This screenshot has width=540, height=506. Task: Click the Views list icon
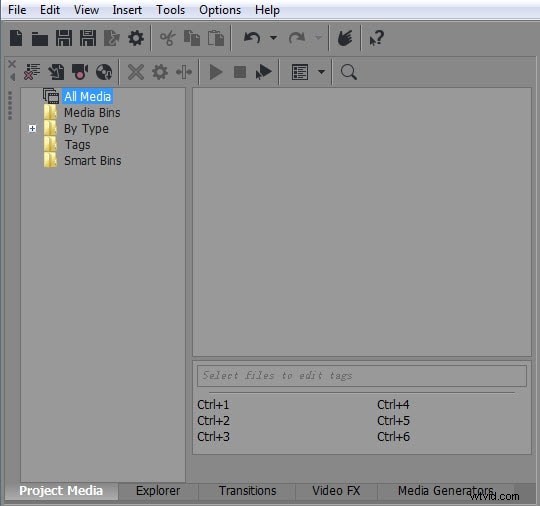pos(300,72)
